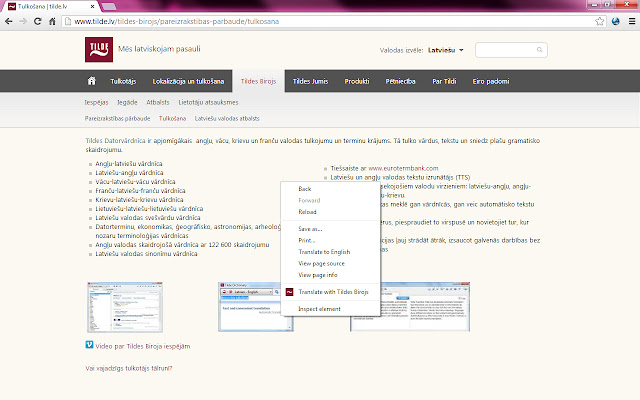640x400 pixels.
Task: Click the browser forward arrow
Action: (x=23, y=21)
